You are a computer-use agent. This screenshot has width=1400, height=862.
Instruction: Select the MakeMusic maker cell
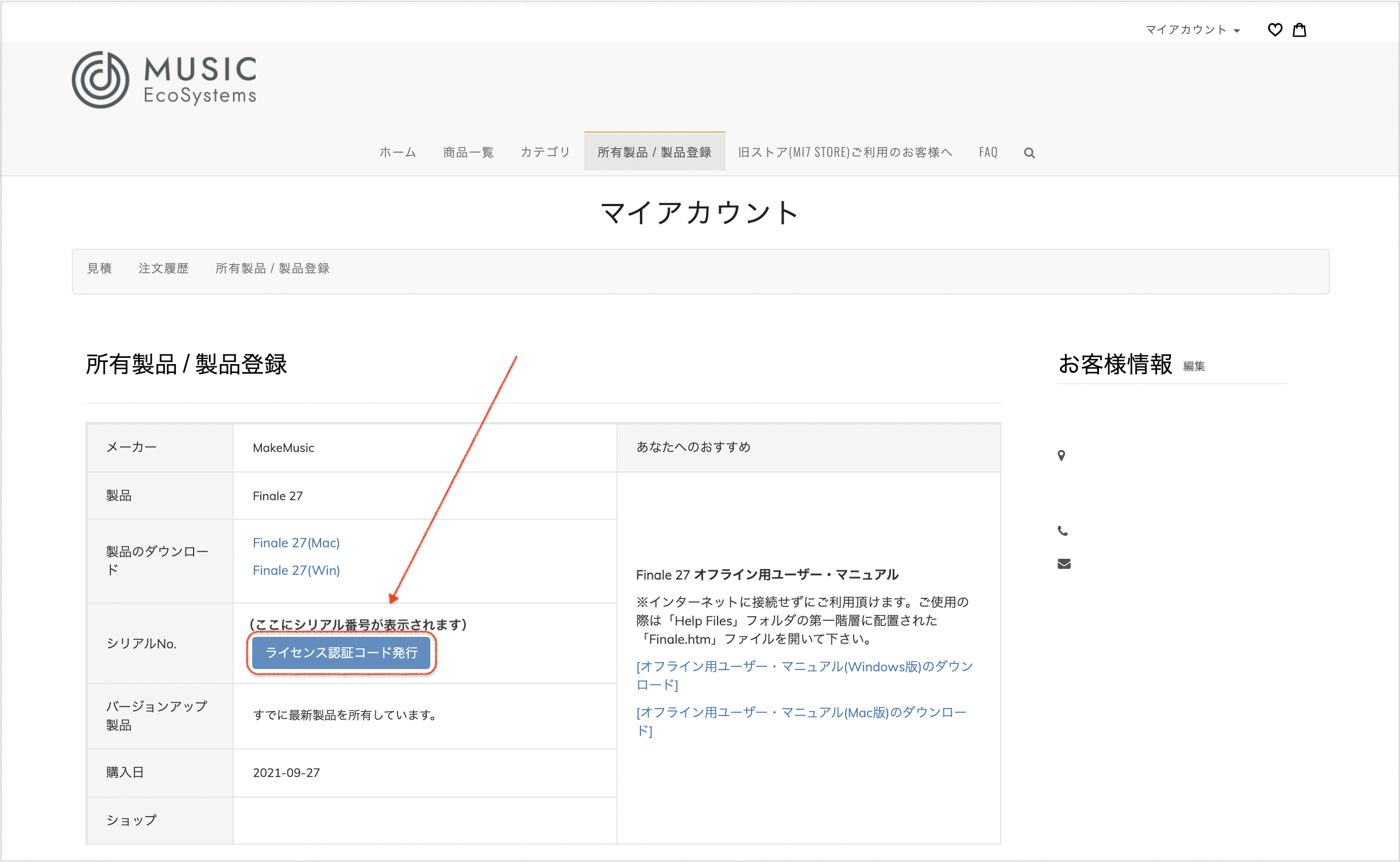(425, 448)
